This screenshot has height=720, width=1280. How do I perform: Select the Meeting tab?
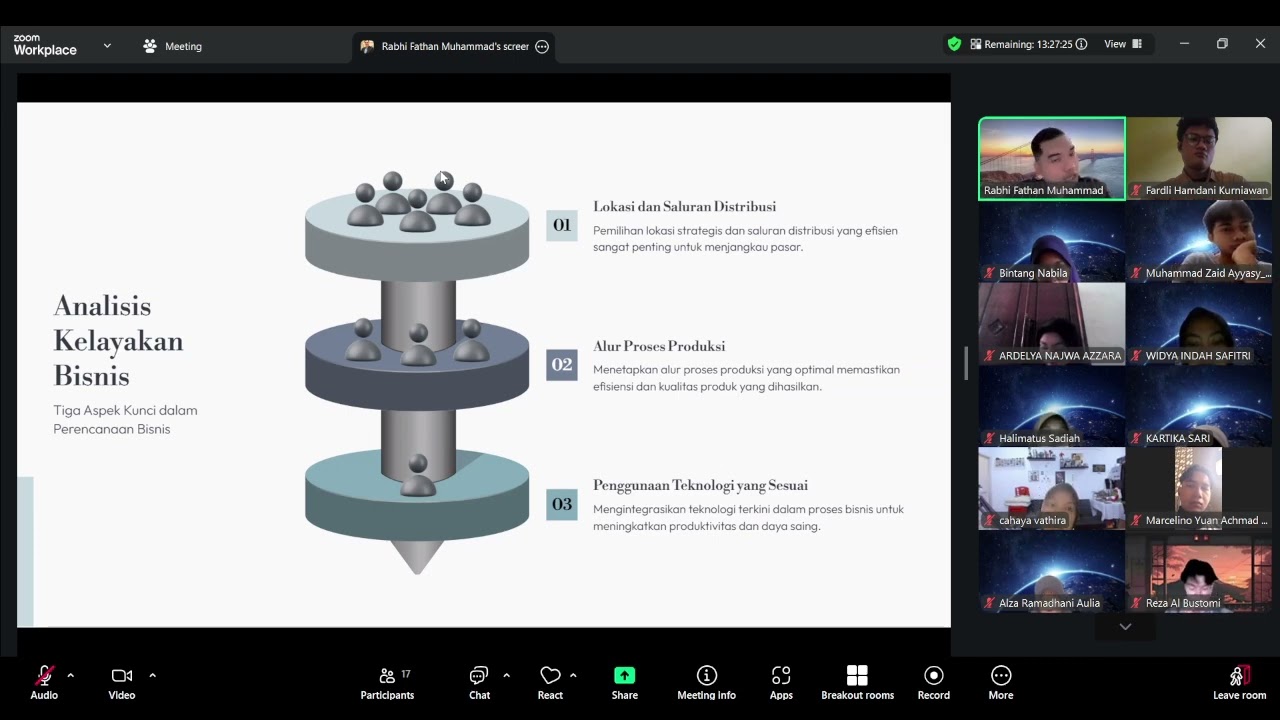(x=172, y=46)
